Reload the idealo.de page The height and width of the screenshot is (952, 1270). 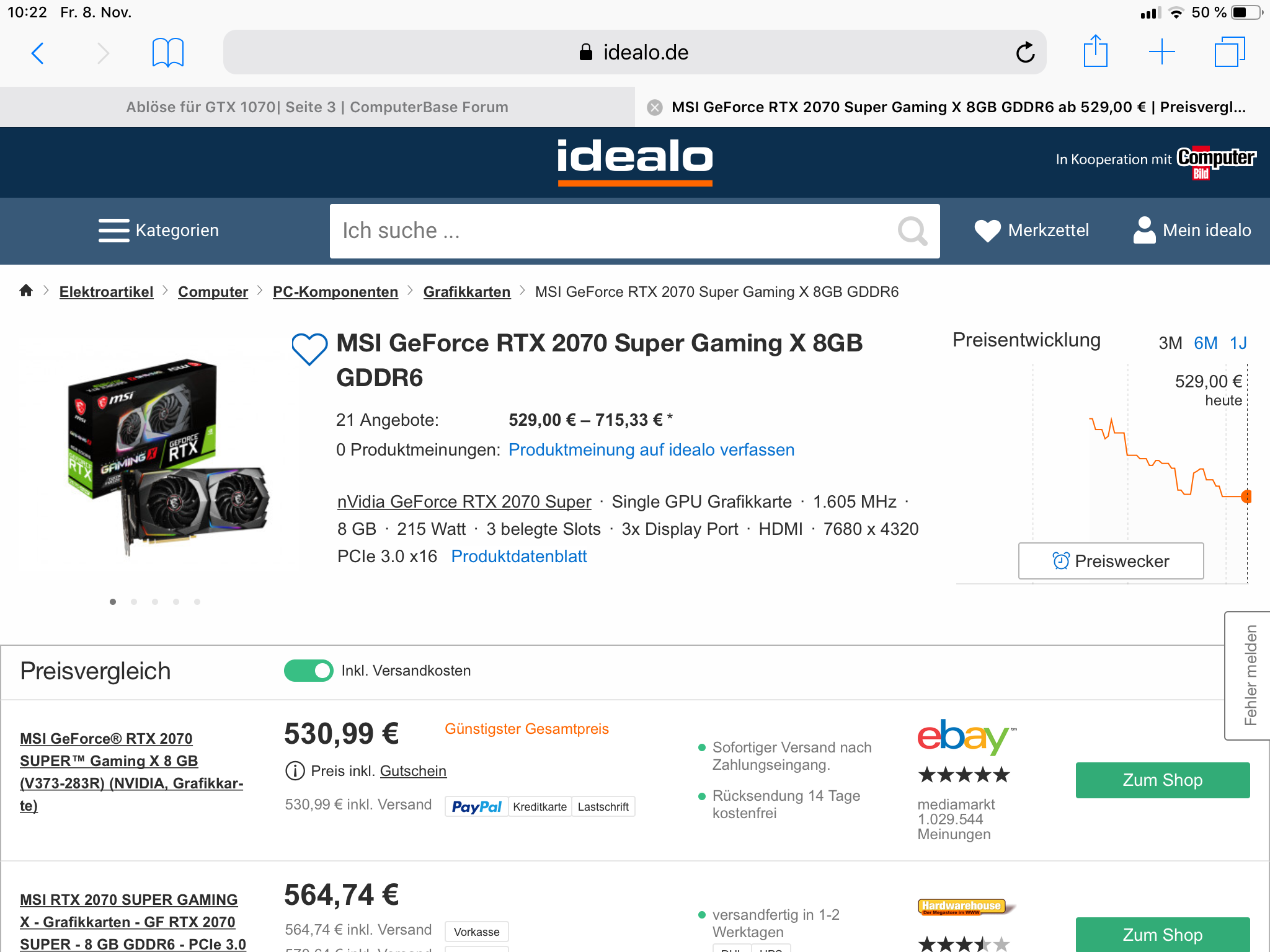click(x=1026, y=53)
